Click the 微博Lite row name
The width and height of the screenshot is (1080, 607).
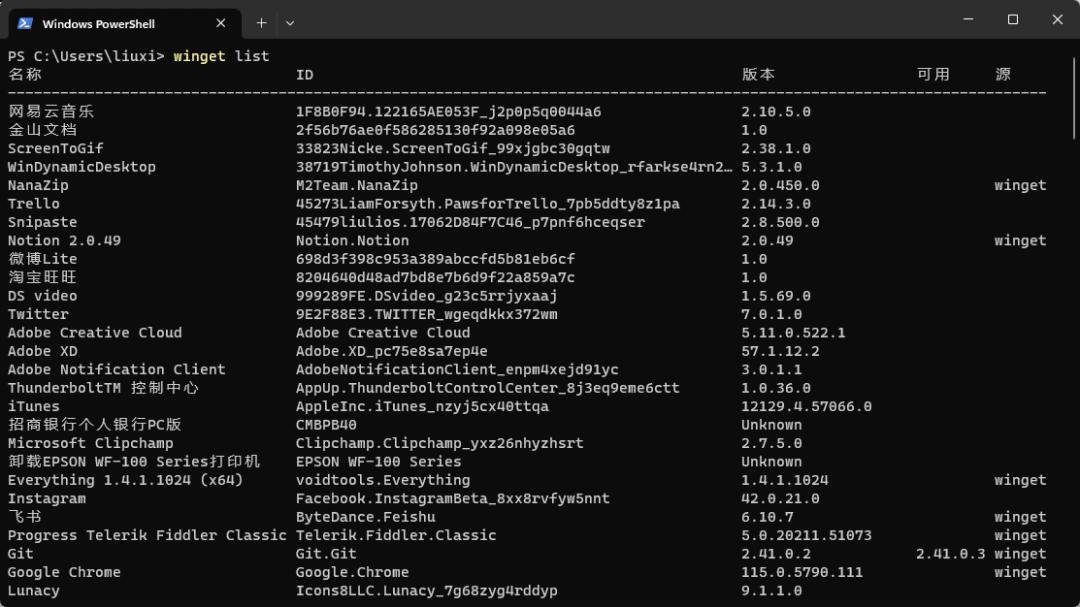43,259
